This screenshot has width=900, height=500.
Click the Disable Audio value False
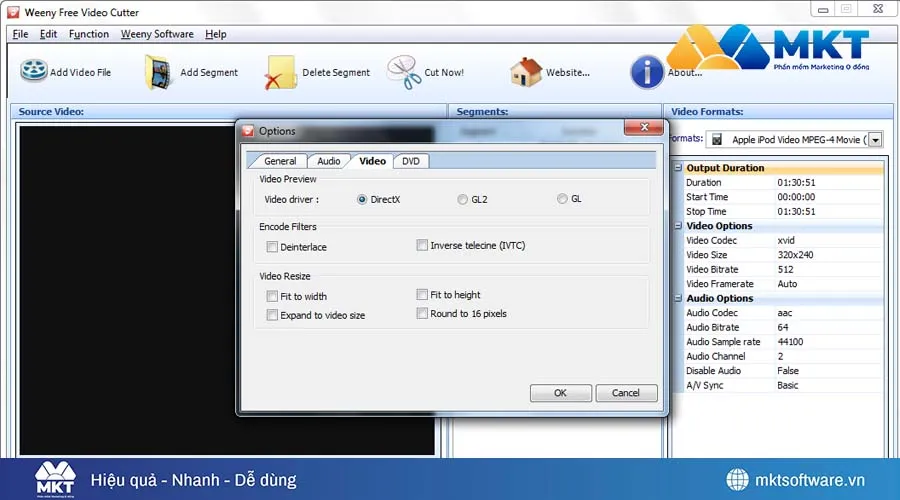pyautogui.click(x=788, y=371)
